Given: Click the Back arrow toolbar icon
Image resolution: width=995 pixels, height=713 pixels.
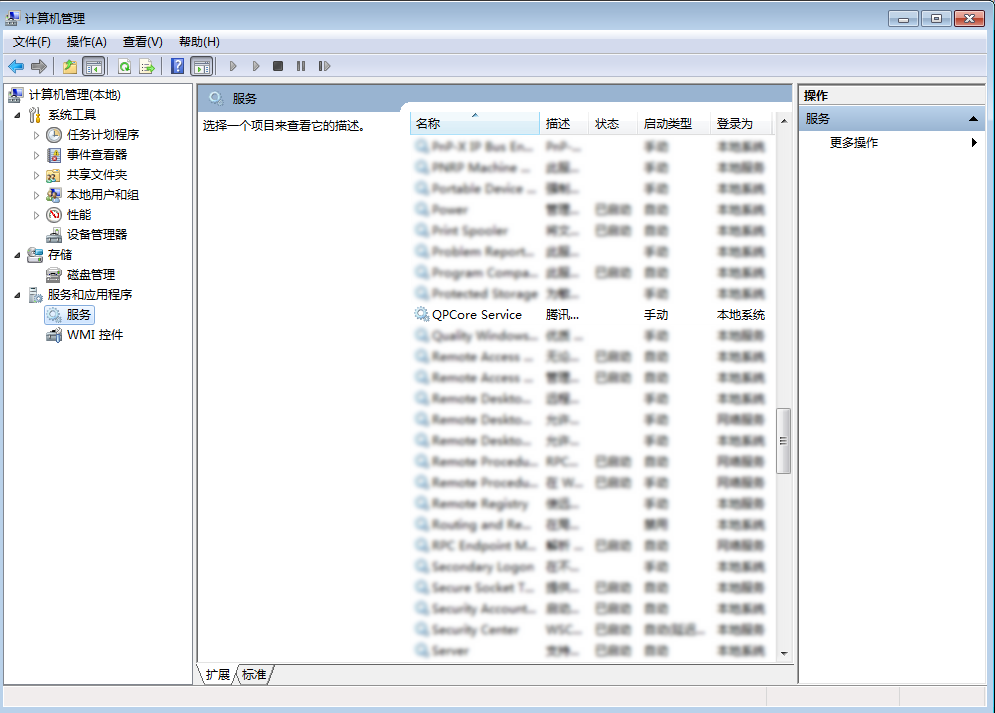Looking at the screenshot, I should pos(16,66).
